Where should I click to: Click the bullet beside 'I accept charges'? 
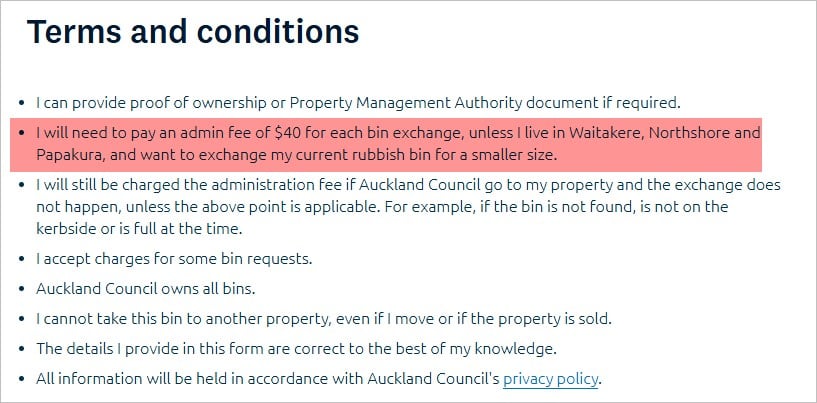point(21,259)
